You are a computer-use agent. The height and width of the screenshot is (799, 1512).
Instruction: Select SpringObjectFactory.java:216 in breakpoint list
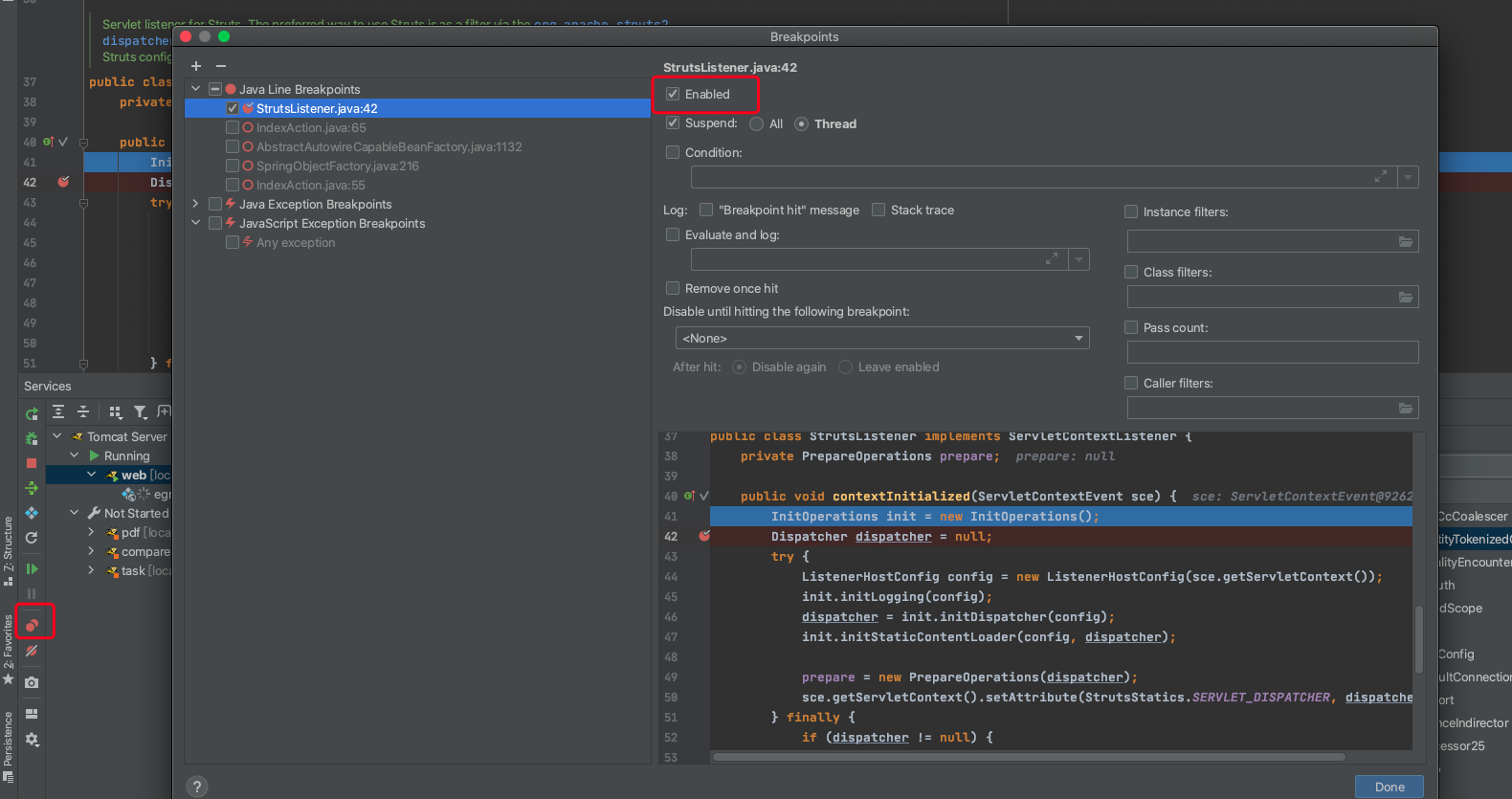[x=337, y=166]
